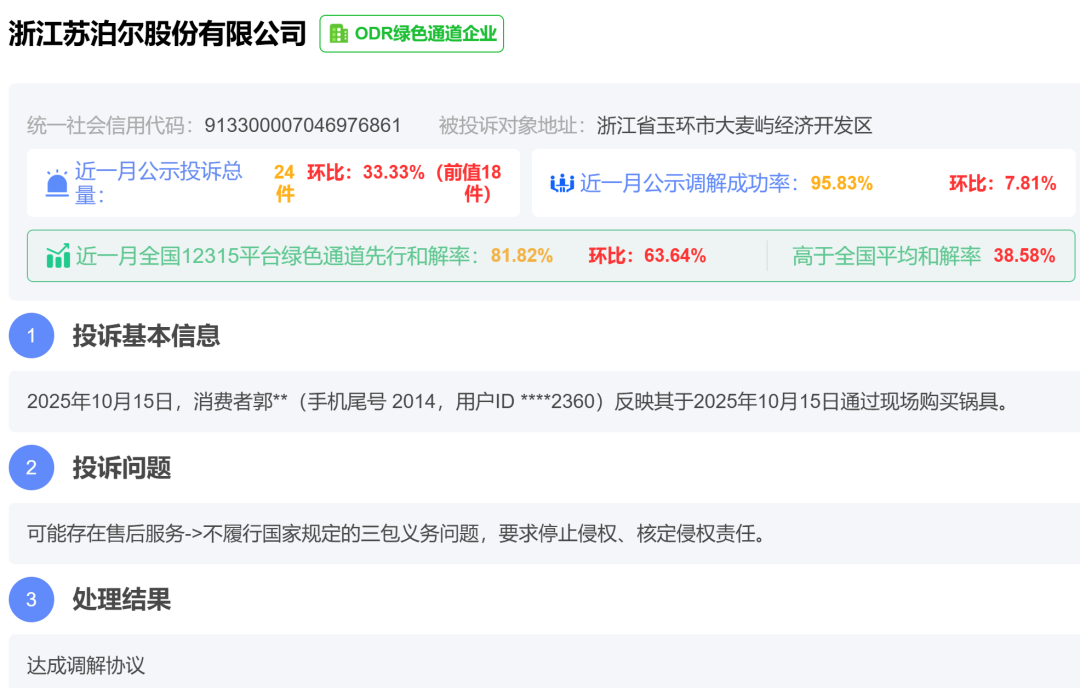
Task: Click 近一月公示调解成功率 label
Action: click(689, 183)
